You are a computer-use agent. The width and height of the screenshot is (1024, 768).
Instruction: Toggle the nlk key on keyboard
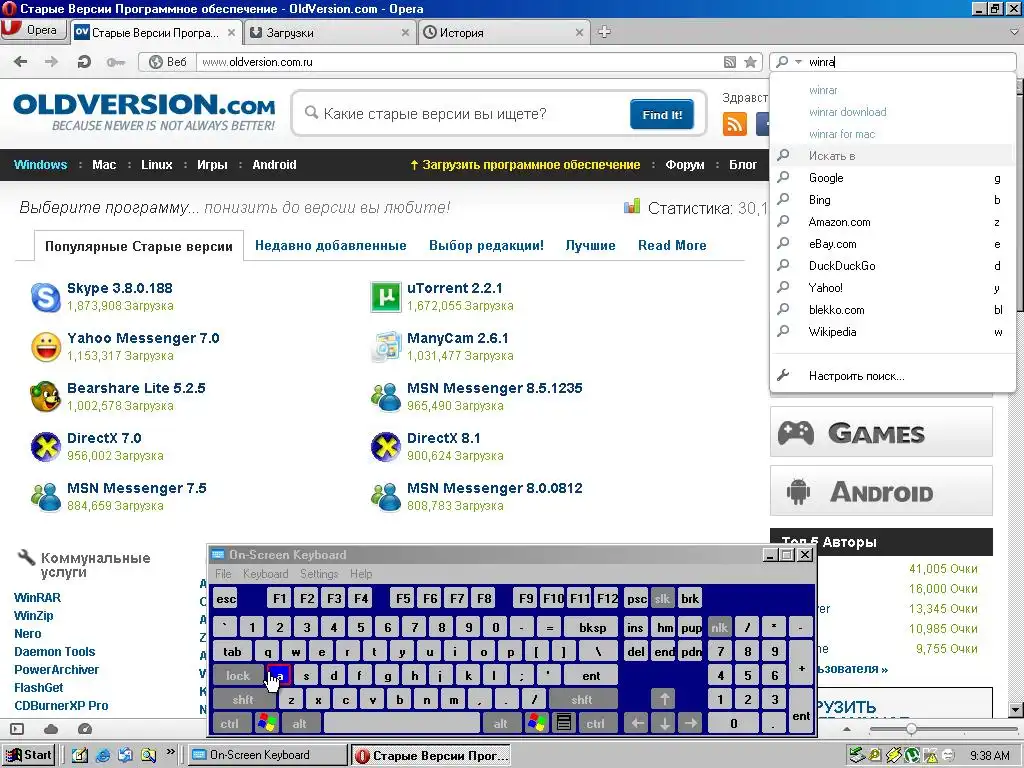pyautogui.click(x=720, y=628)
